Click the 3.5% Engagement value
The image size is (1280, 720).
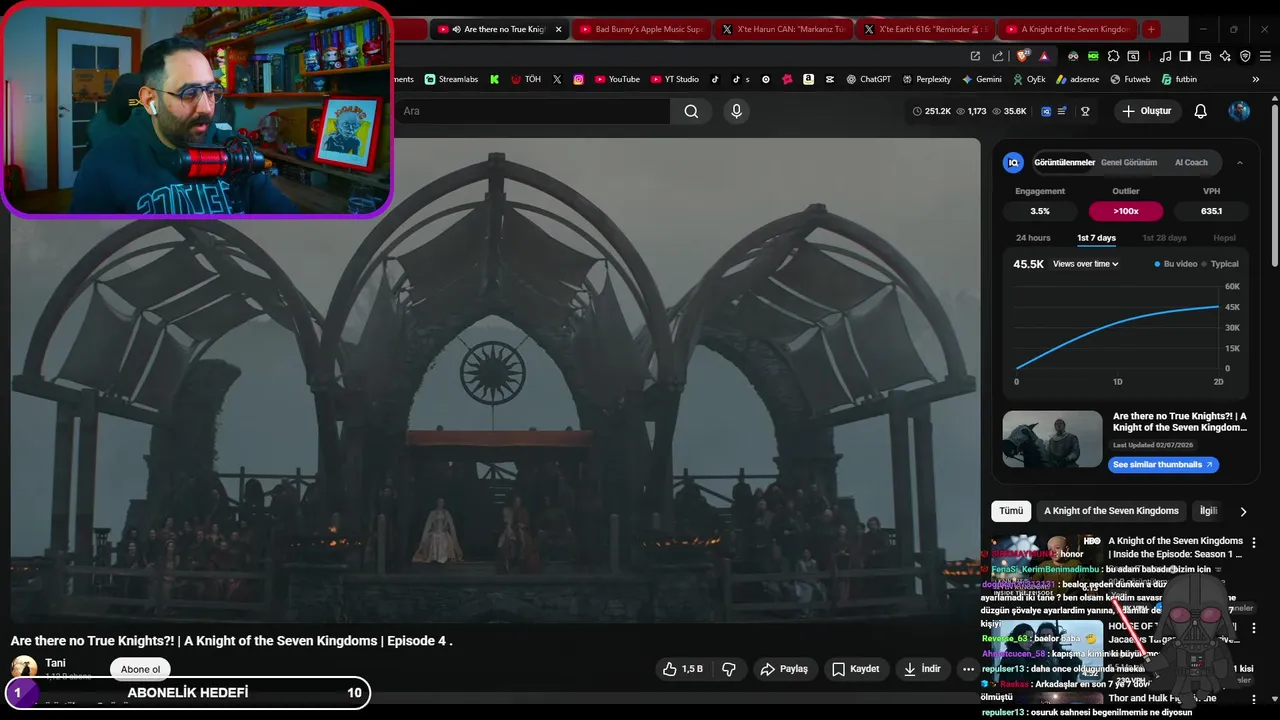(x=1040, y=211)
